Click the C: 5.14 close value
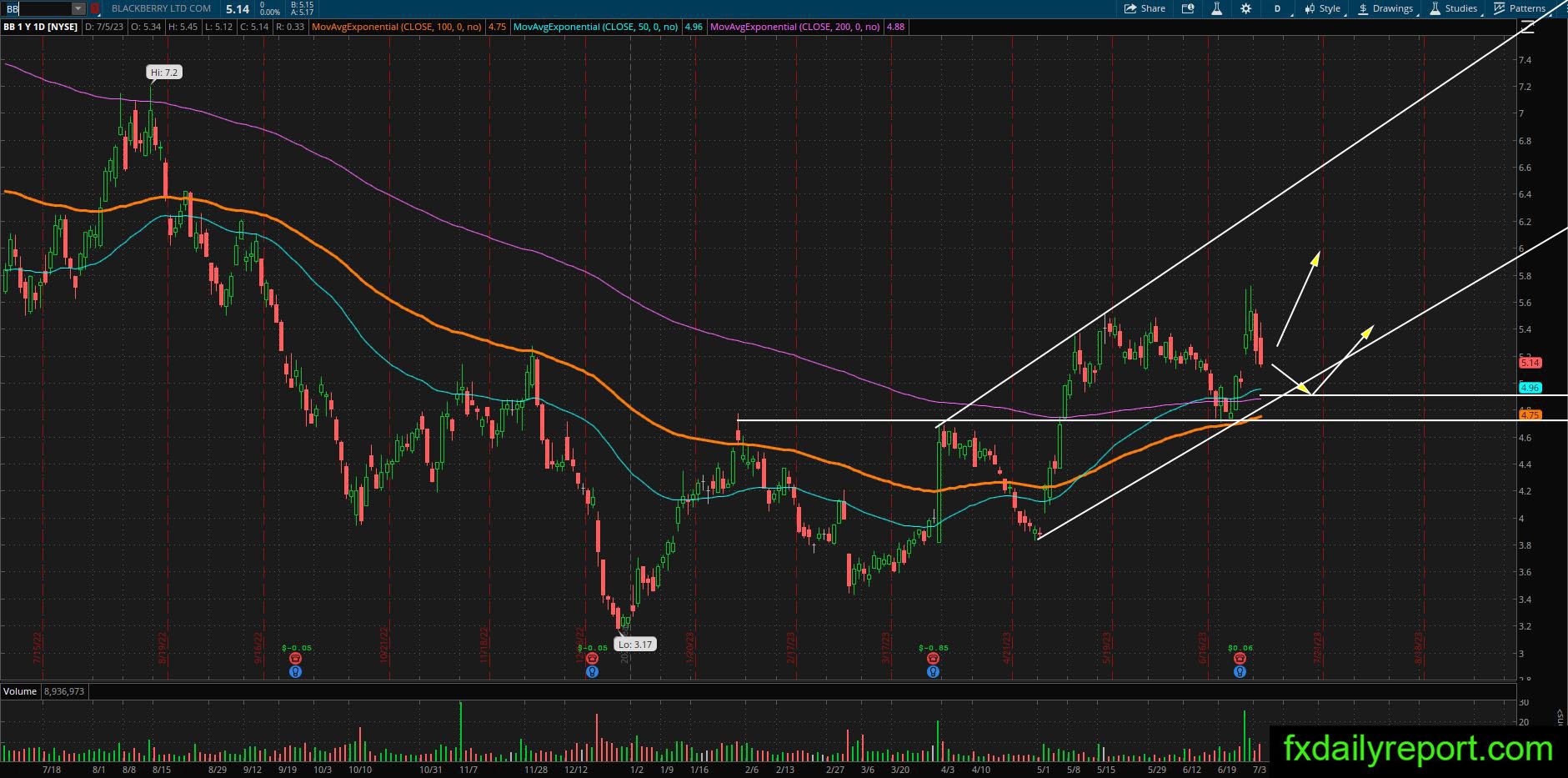 (x=255, y=27)
